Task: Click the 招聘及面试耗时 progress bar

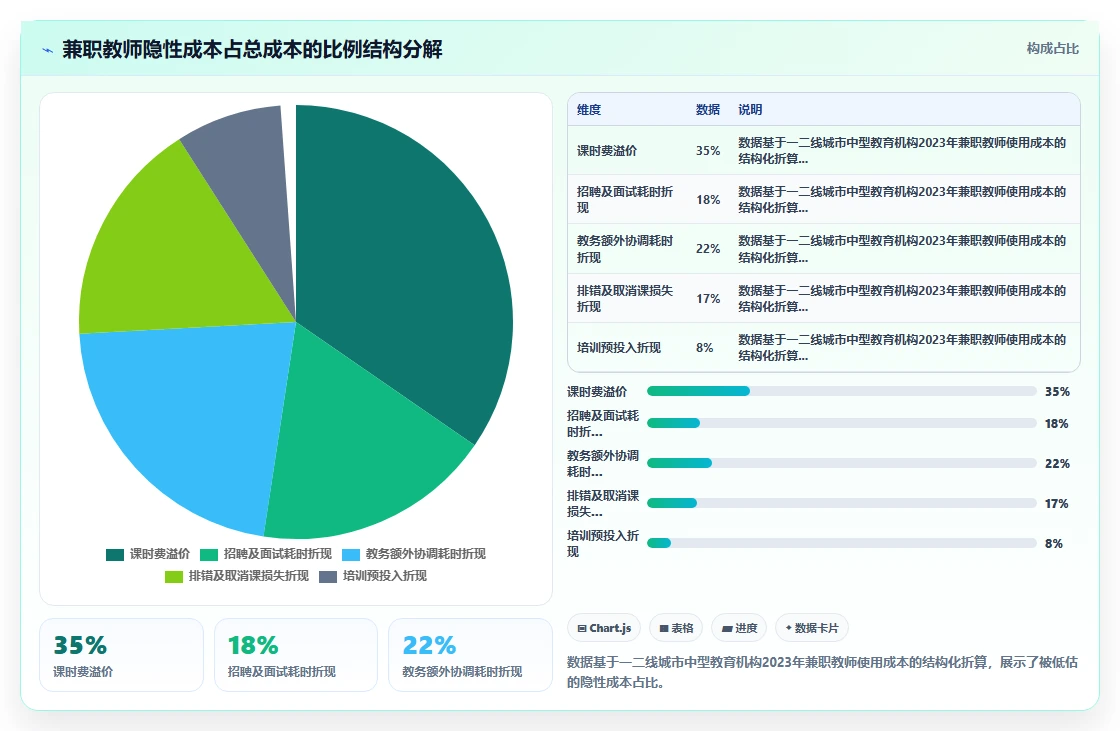Action: click(841, 423)
